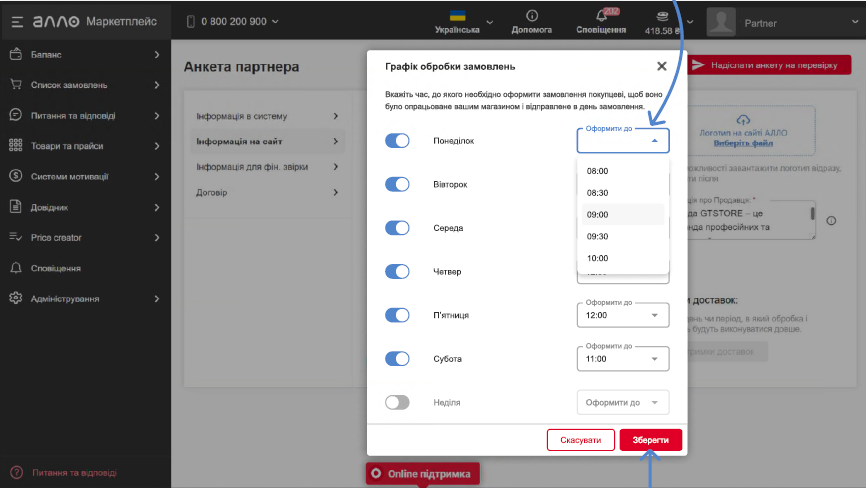Open the Субота time dropdown

click(622, 358)
